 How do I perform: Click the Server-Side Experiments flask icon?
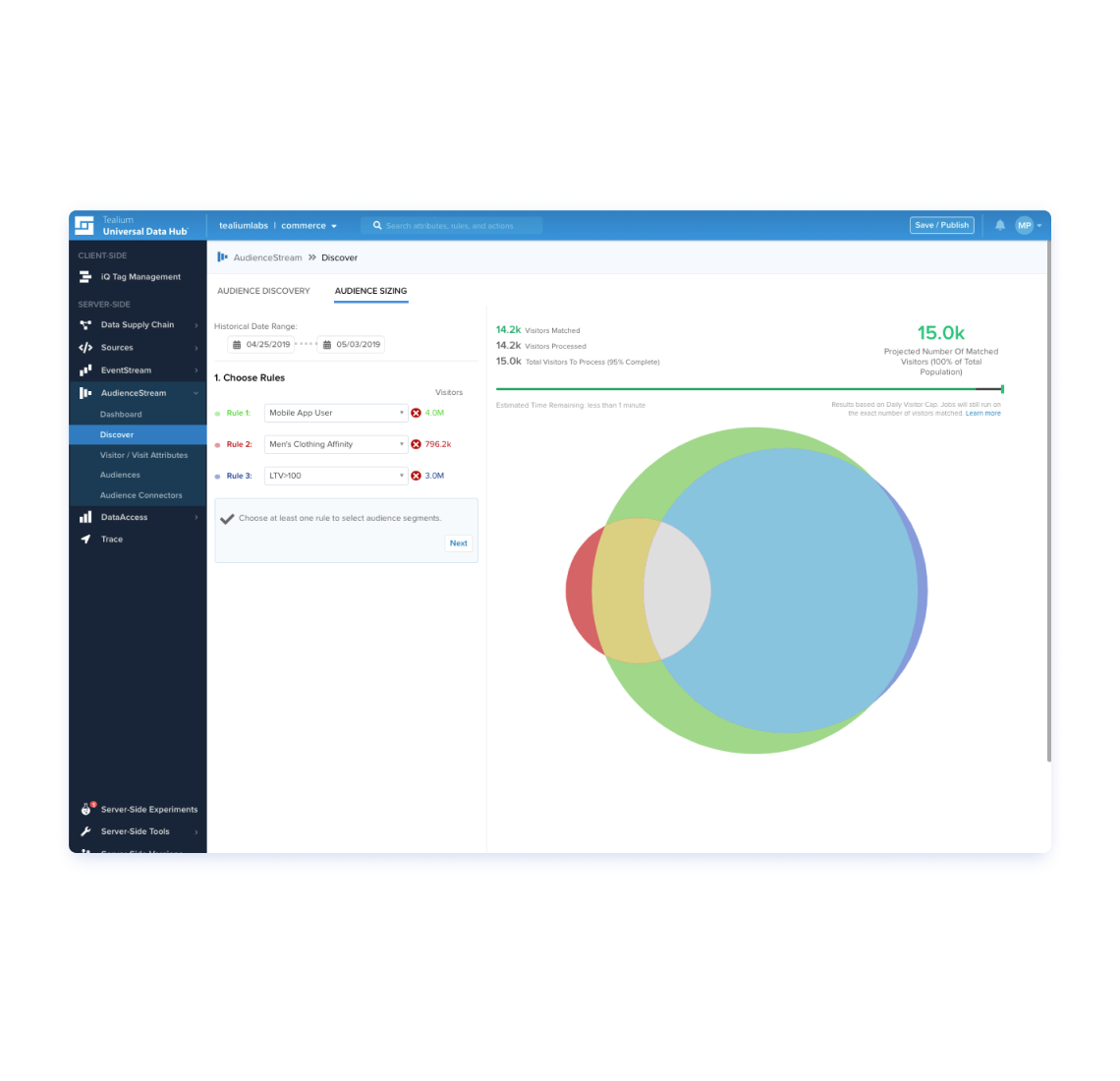tap(86, 809)
